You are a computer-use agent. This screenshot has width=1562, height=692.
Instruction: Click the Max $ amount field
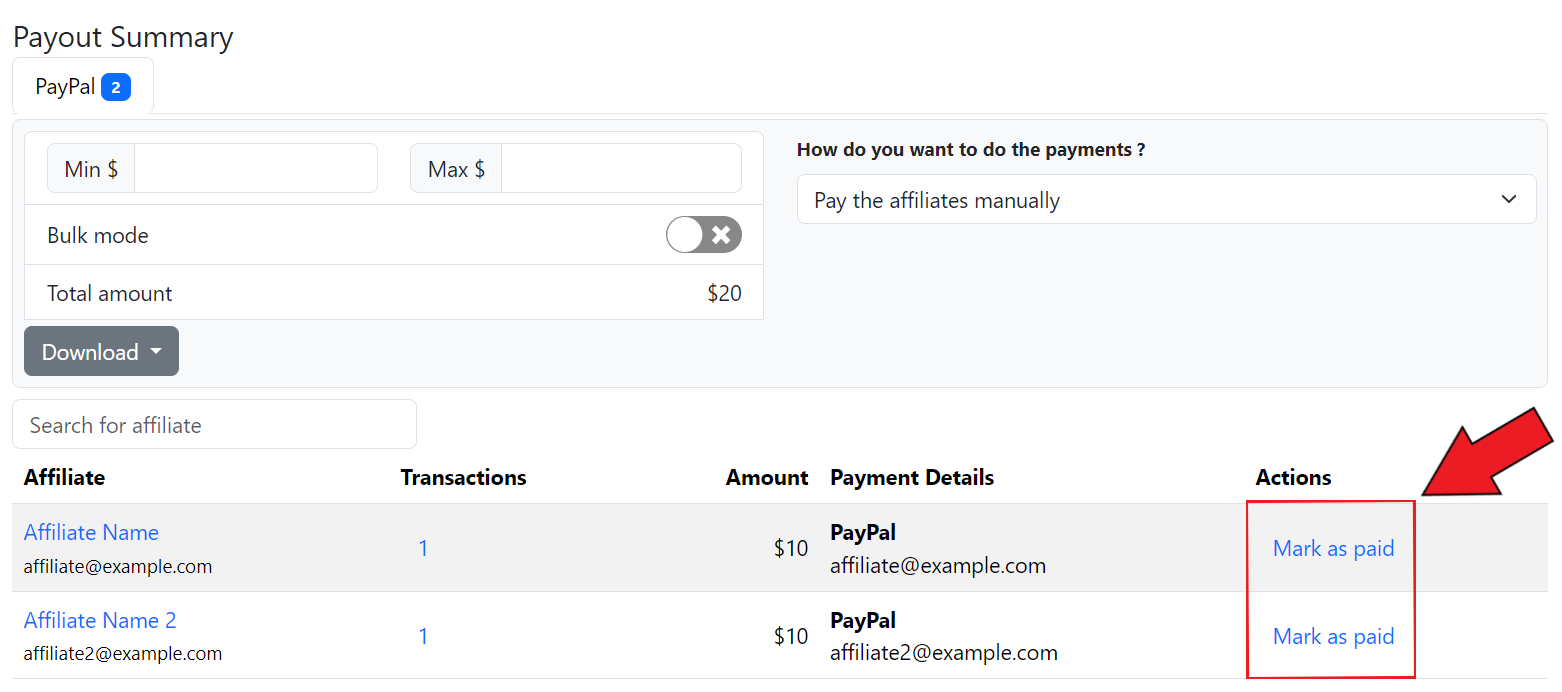point(620,169)
